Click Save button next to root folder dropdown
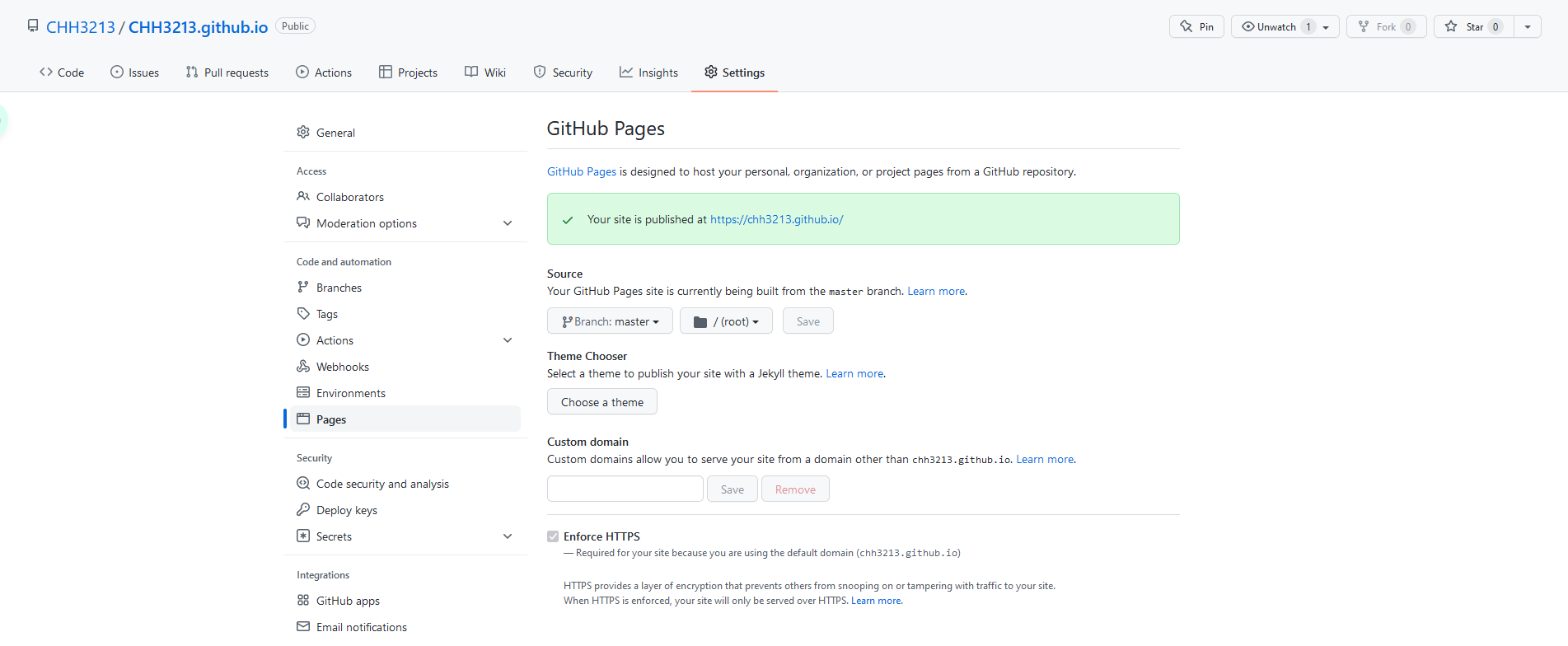Viewport: 1568px width, 646px height. (808, 321)
